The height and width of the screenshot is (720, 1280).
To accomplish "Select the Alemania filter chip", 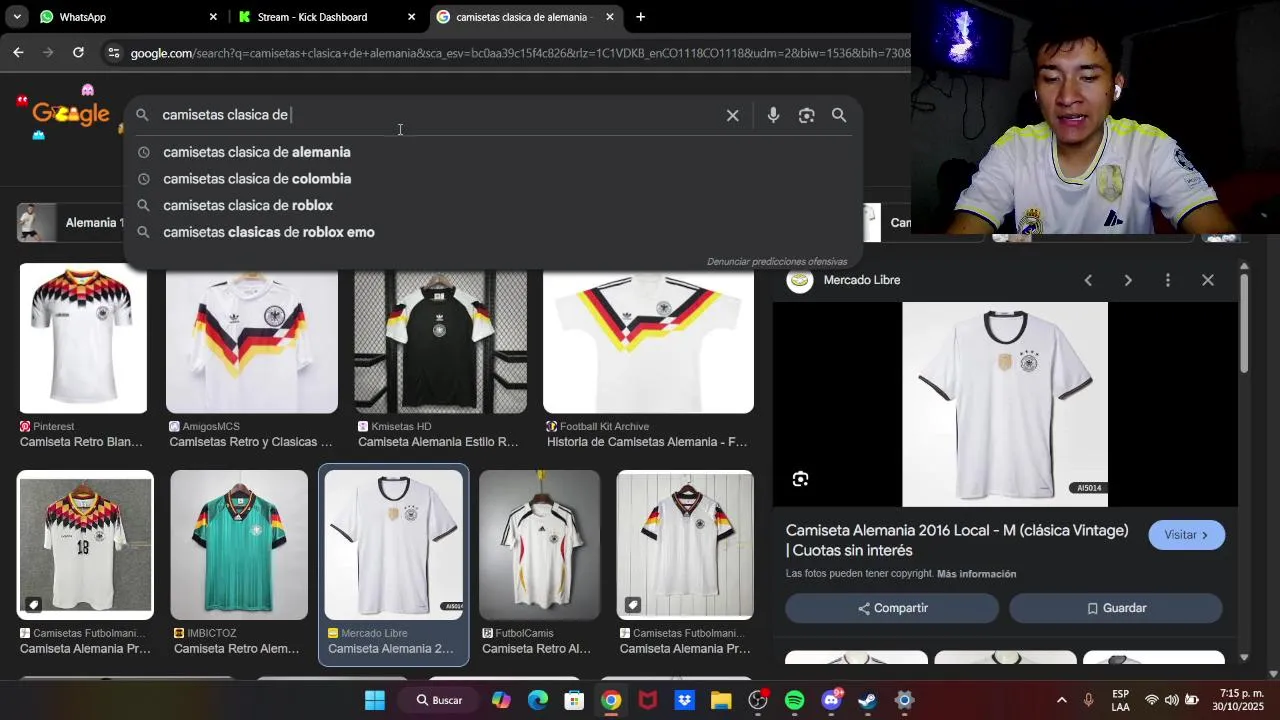I will coord(72,223).
